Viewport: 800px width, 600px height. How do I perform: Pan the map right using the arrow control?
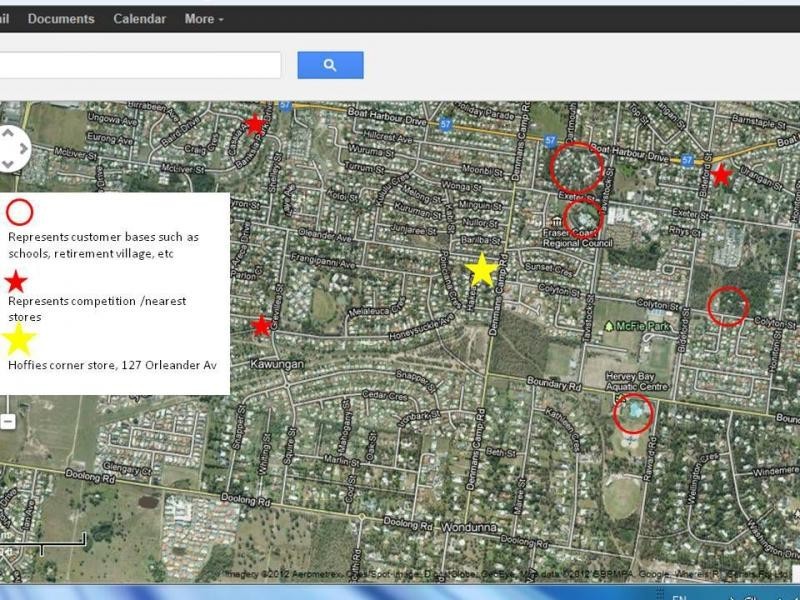click(x=24, y=148)
